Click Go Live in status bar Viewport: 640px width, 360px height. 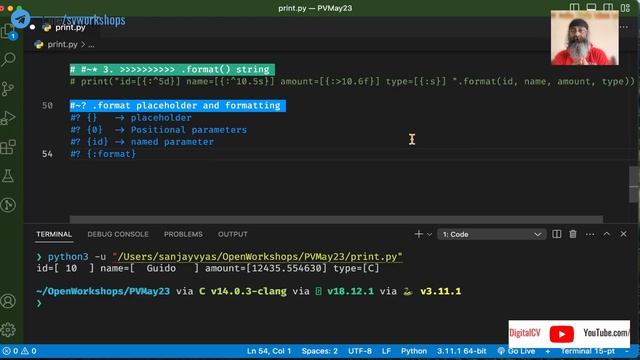click(516, 351)
